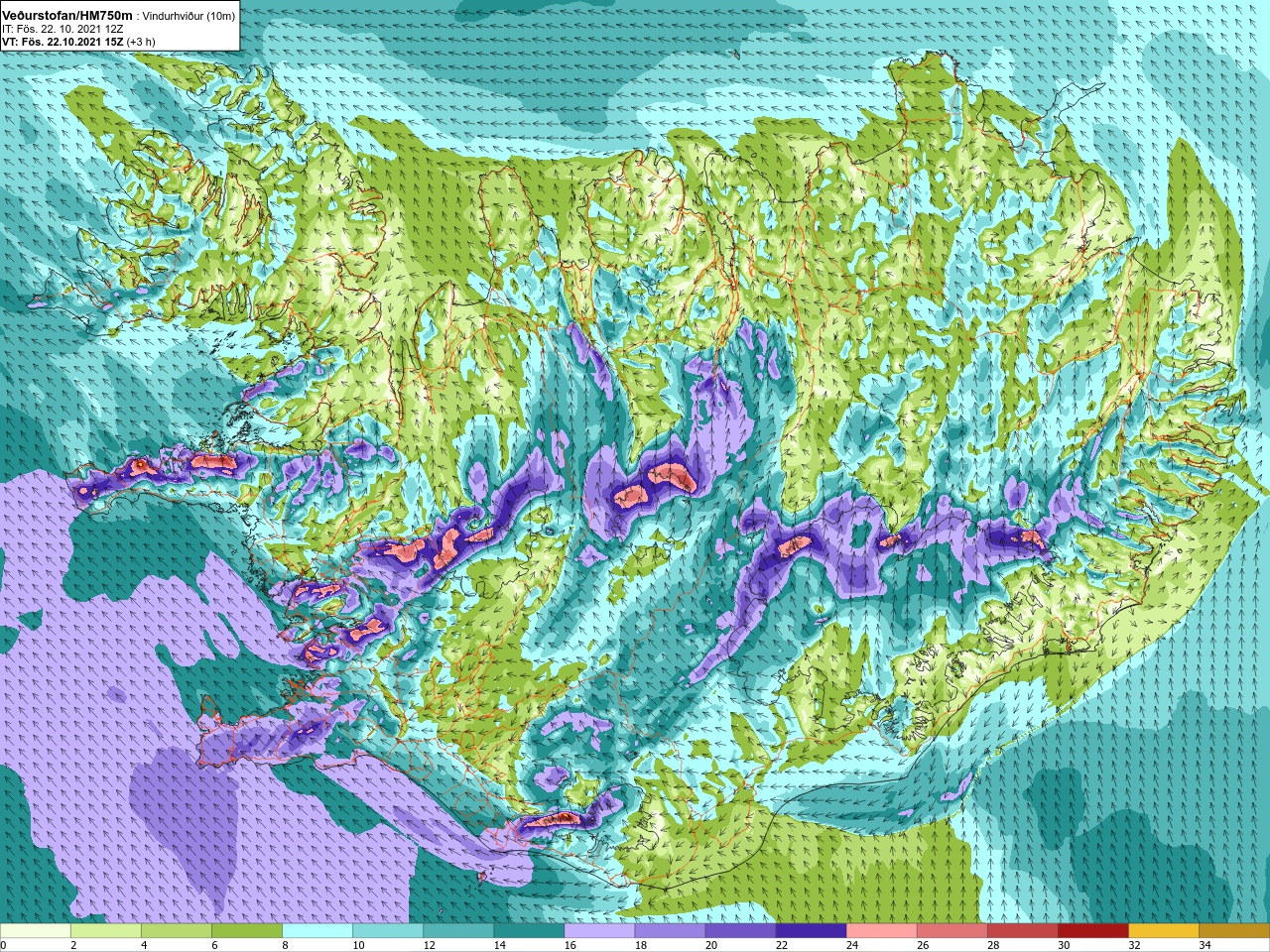Click the legend scale label "16"
Image resolution: width=1270 pixels, height=952 pixels.
pyautogui.click(x=571, y=945)
